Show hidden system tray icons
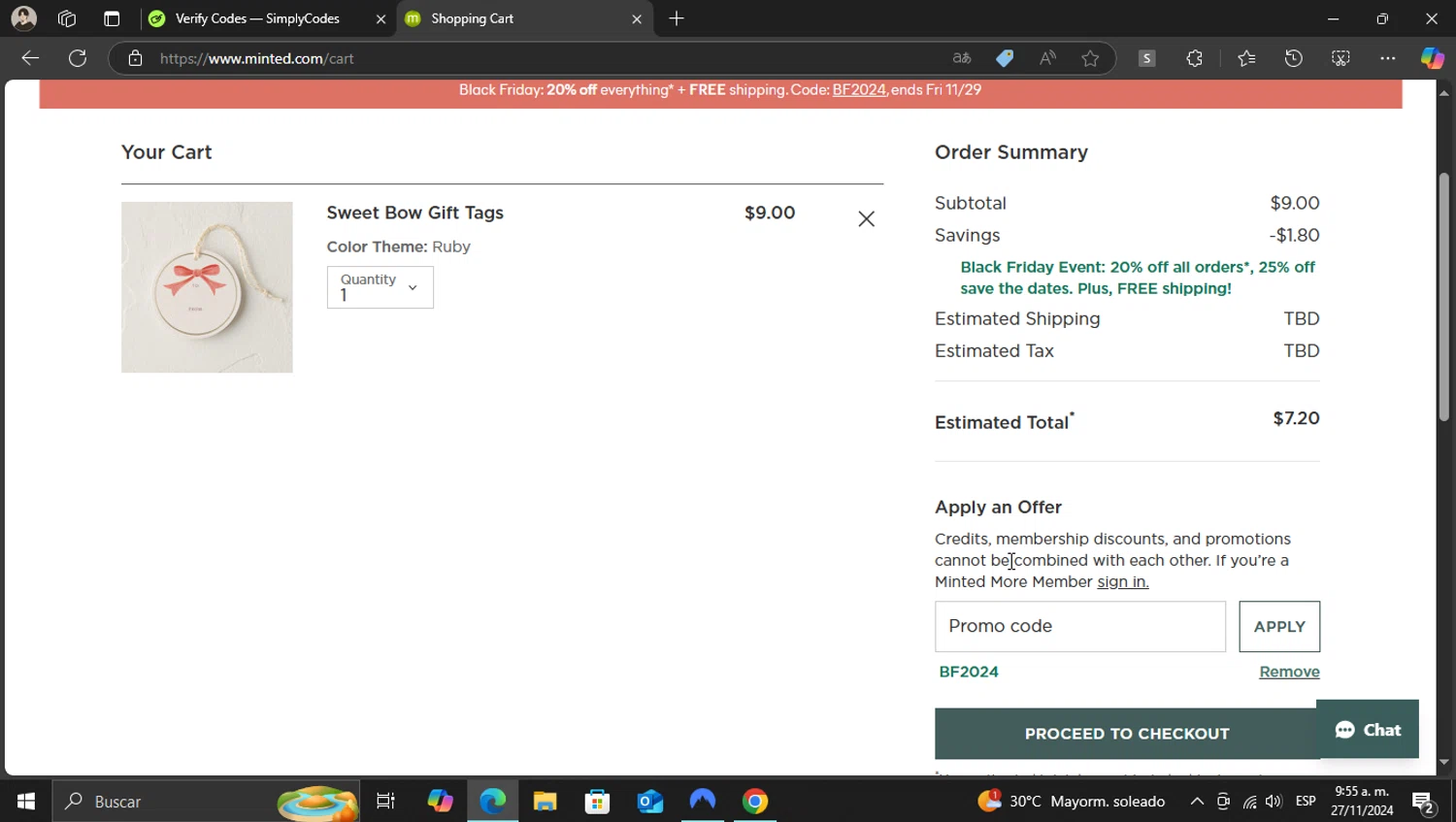This screenshot has width=1456, height=822. click(1197, 802)
